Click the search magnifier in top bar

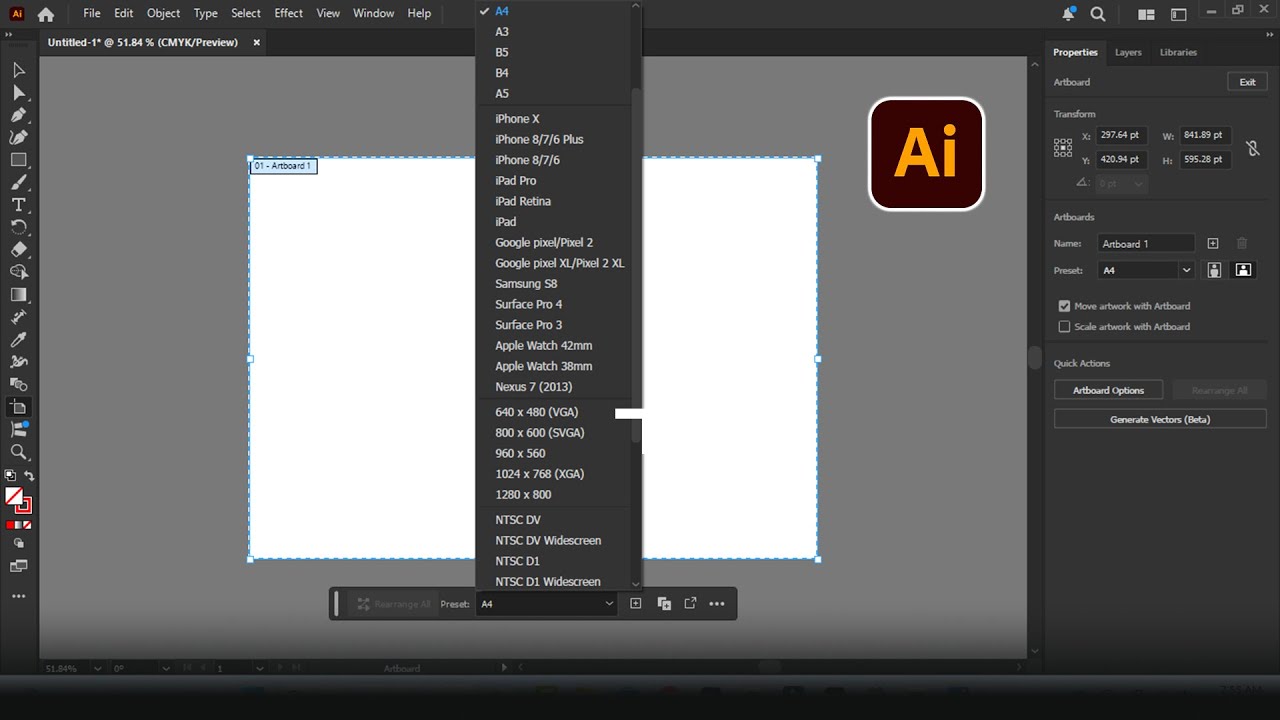(1097, 14)
